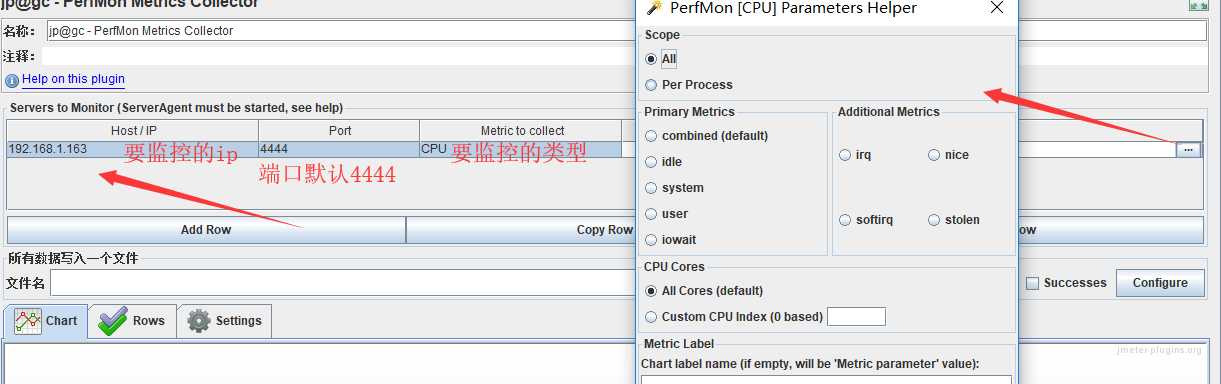Switch to the Settings tab
This screenshot has width=1221, height=384.
tap(224, 321)
